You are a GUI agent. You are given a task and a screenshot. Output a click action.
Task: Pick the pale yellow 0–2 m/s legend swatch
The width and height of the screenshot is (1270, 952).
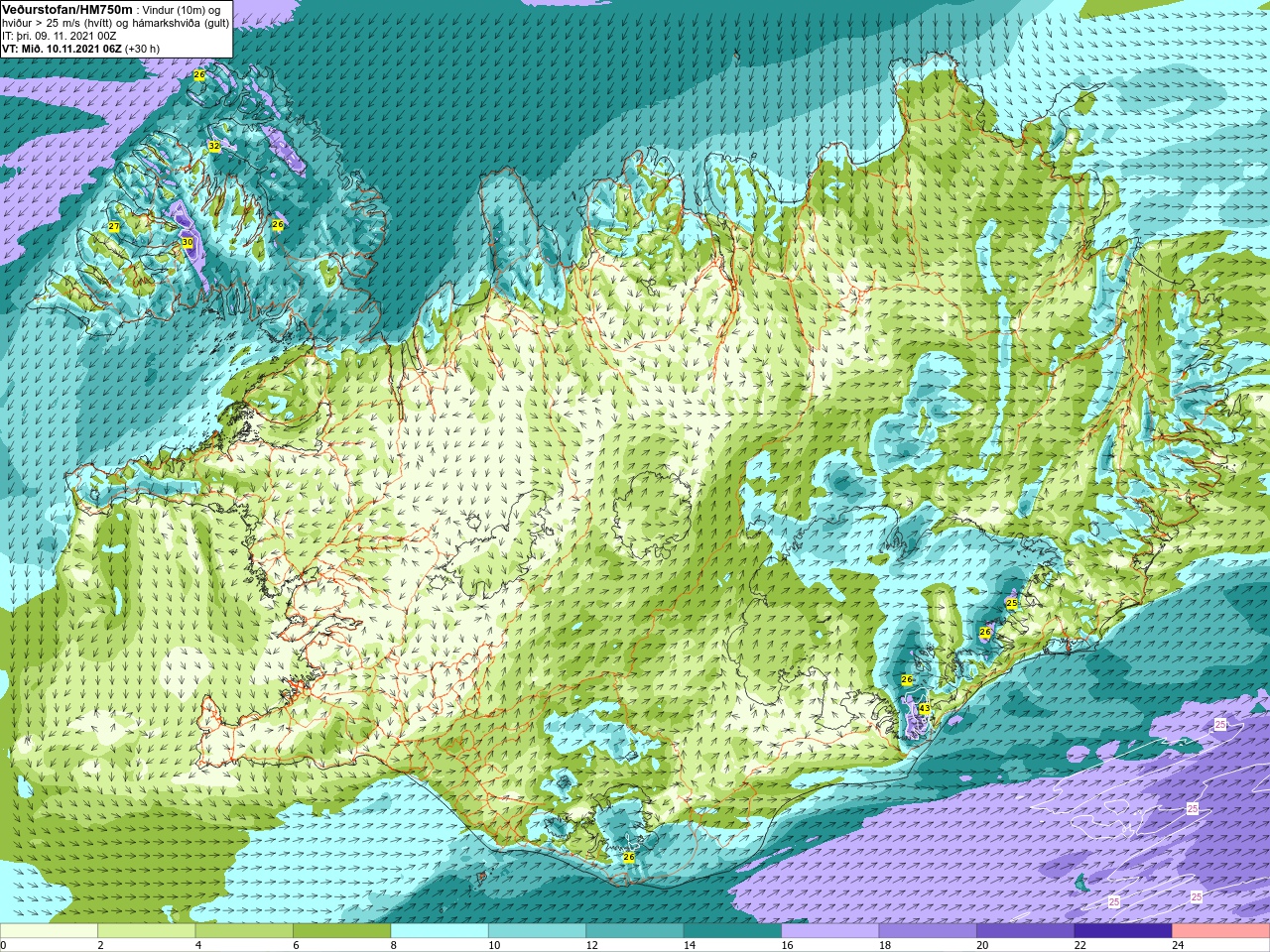click(x=49, y=931)
